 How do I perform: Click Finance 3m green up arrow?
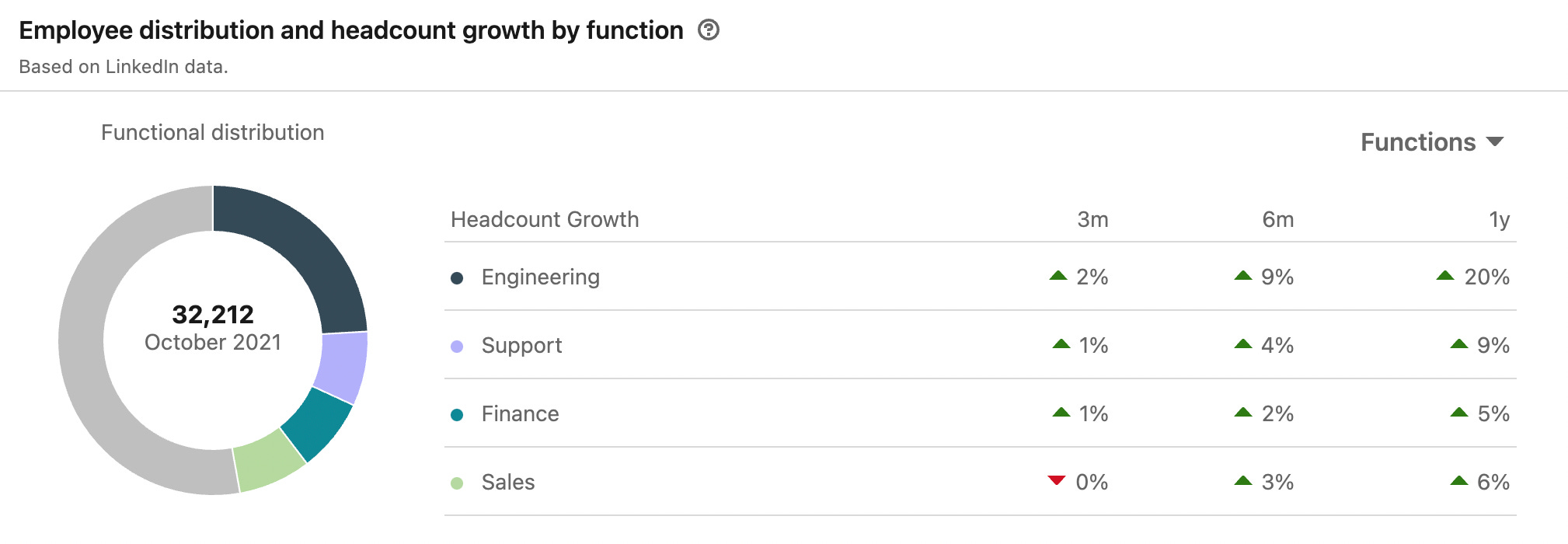pos(1061,412)
